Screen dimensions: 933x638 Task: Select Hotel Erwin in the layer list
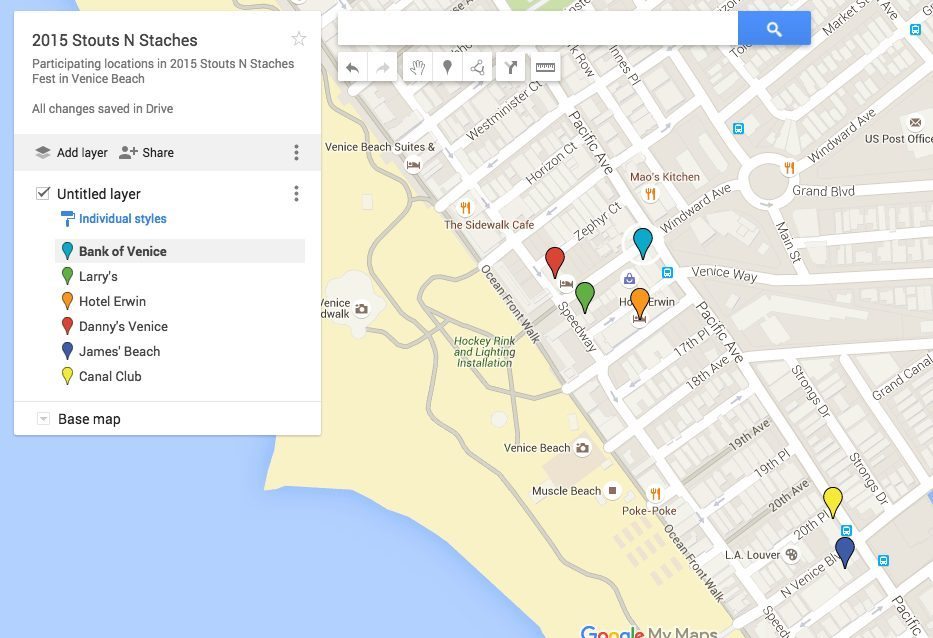coord(112,301)
